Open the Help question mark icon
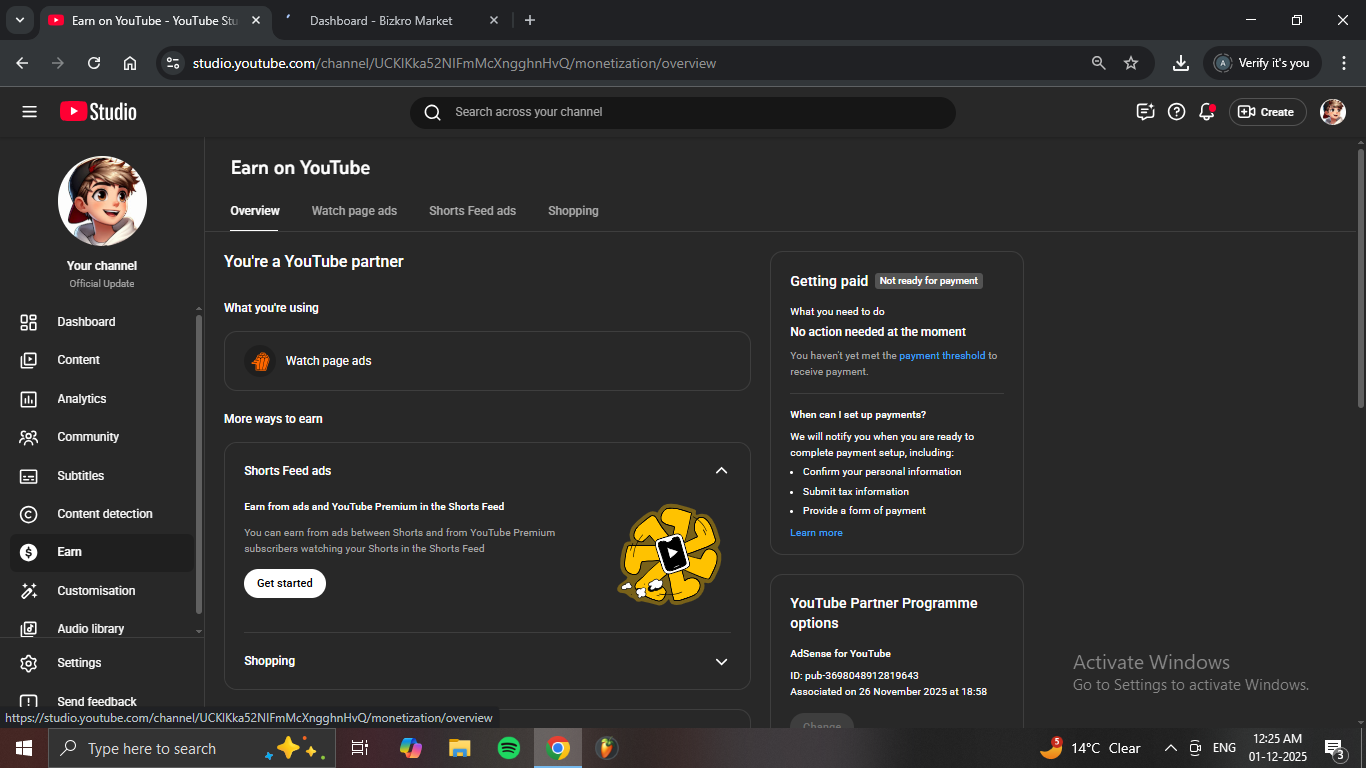Screen dimensions: 1366x768 [1177, 112]
